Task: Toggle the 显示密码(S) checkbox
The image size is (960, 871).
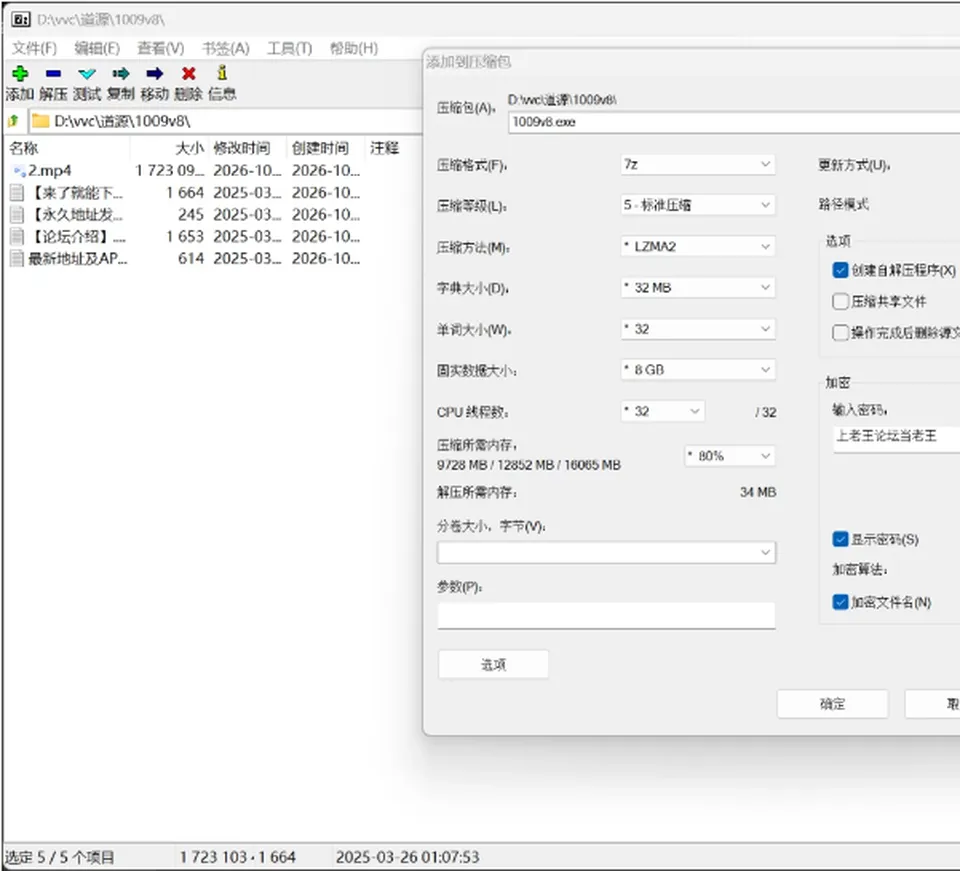Action: pyautogui.click(x=840, y=539)
